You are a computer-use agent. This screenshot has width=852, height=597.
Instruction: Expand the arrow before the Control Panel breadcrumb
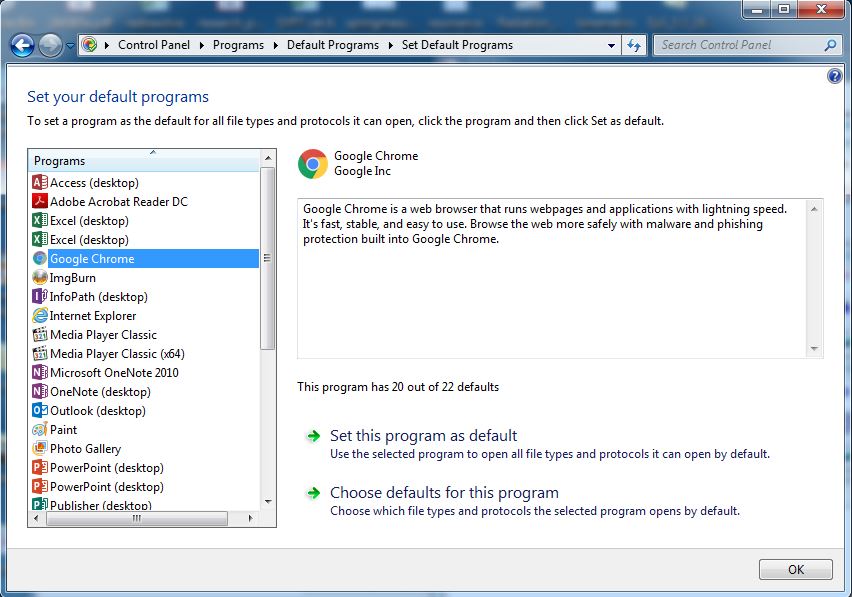click(x=106, y=45)
